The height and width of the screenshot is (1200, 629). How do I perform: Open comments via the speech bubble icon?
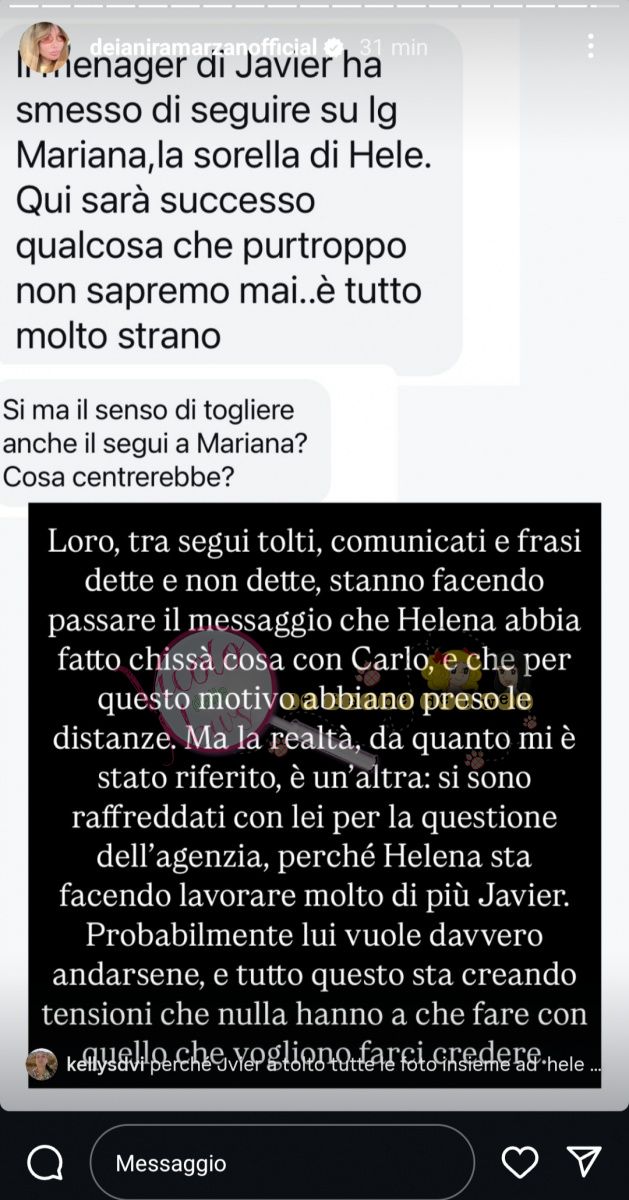[x=45, y=1163]
